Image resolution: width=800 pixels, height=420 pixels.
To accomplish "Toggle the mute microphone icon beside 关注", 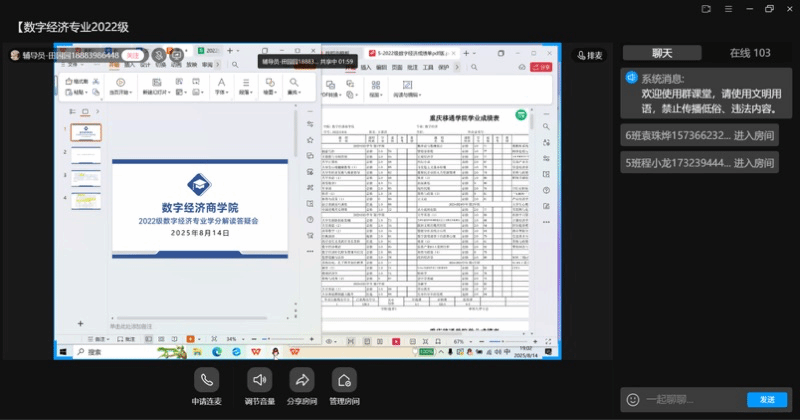I will (155, 55).
